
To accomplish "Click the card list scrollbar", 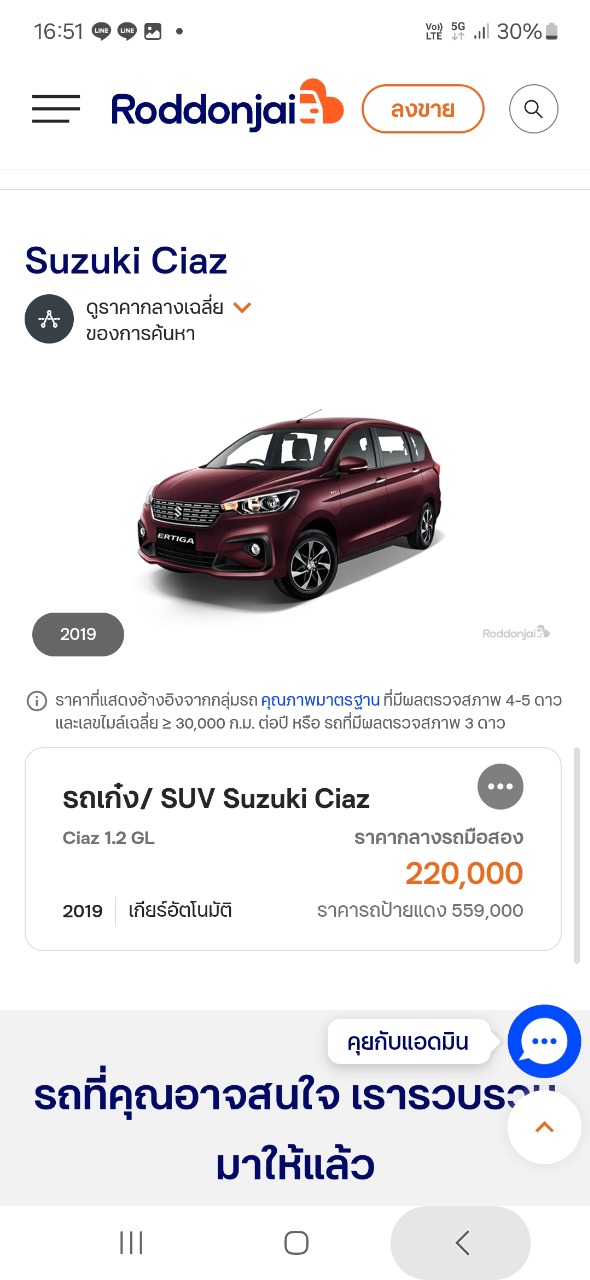I will click(x=577, y=855).
